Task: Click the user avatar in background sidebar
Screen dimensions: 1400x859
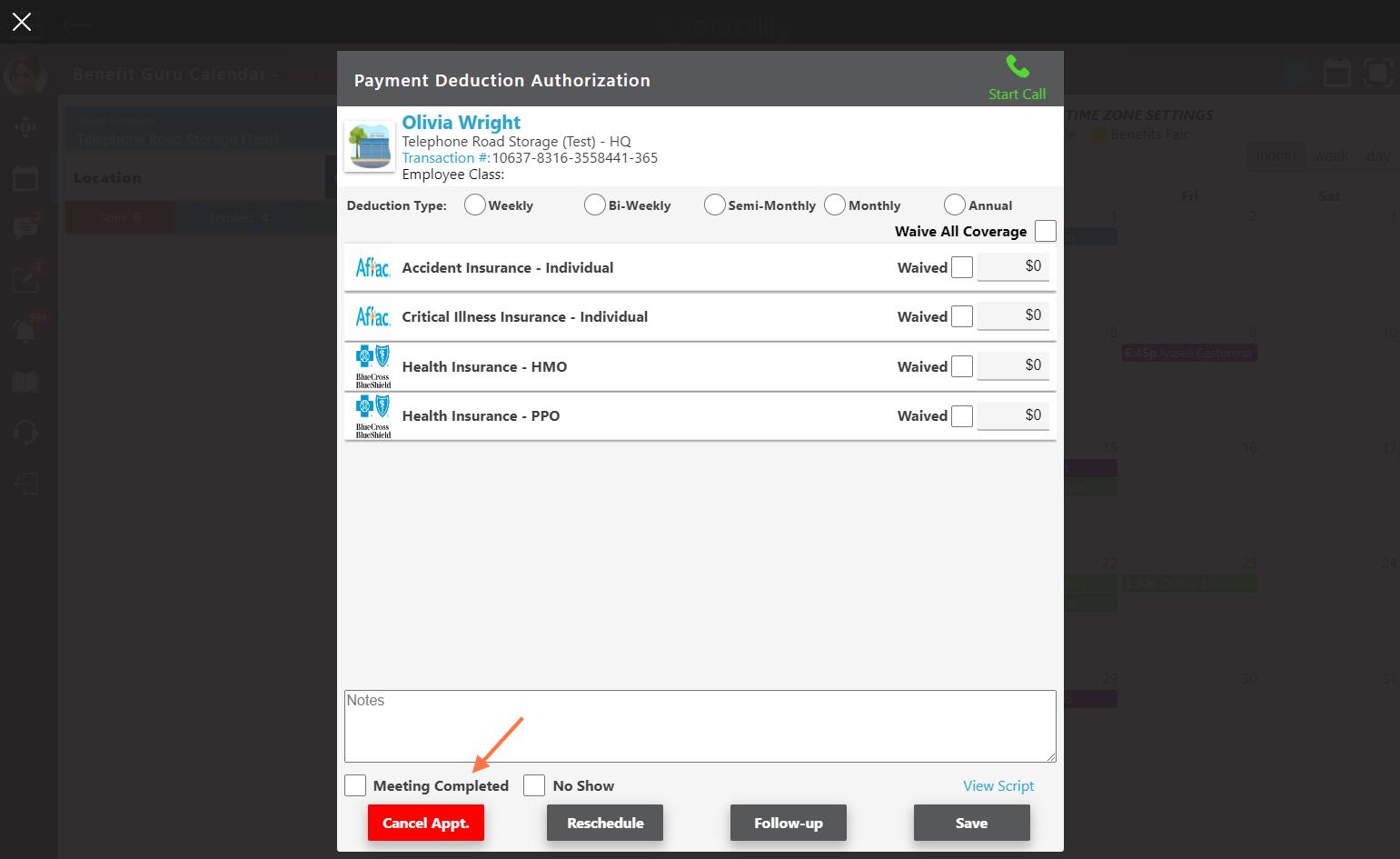Action: click(x=25, y=75)
